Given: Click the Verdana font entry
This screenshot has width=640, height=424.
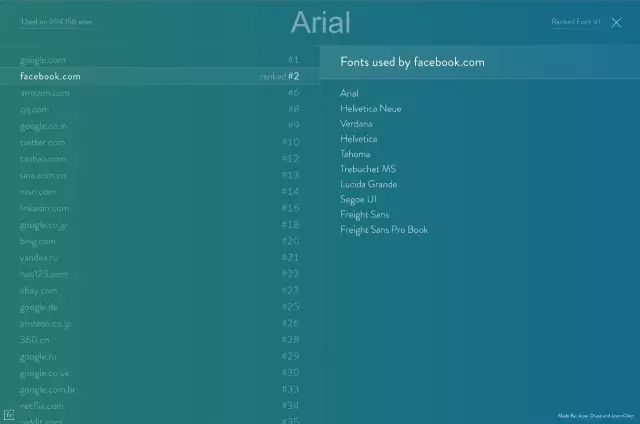Looking at the screenshot, I should point(356,124).
